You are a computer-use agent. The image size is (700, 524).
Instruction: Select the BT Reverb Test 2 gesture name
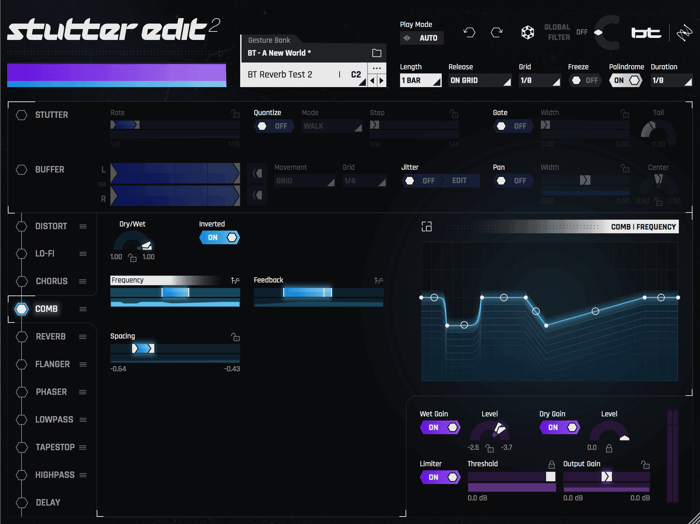(280, 75)
